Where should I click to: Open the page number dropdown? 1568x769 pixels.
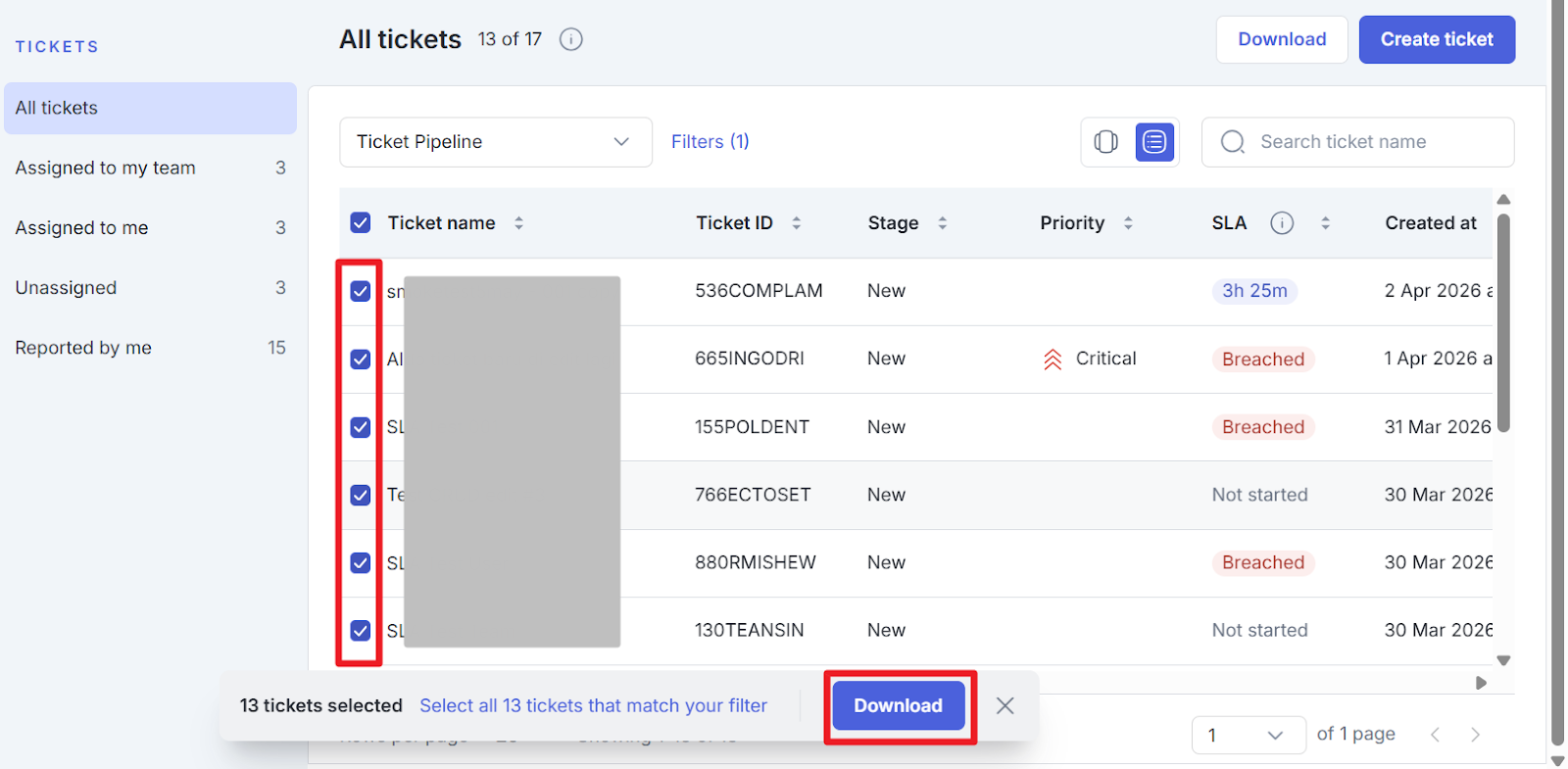click(1248, 735)
